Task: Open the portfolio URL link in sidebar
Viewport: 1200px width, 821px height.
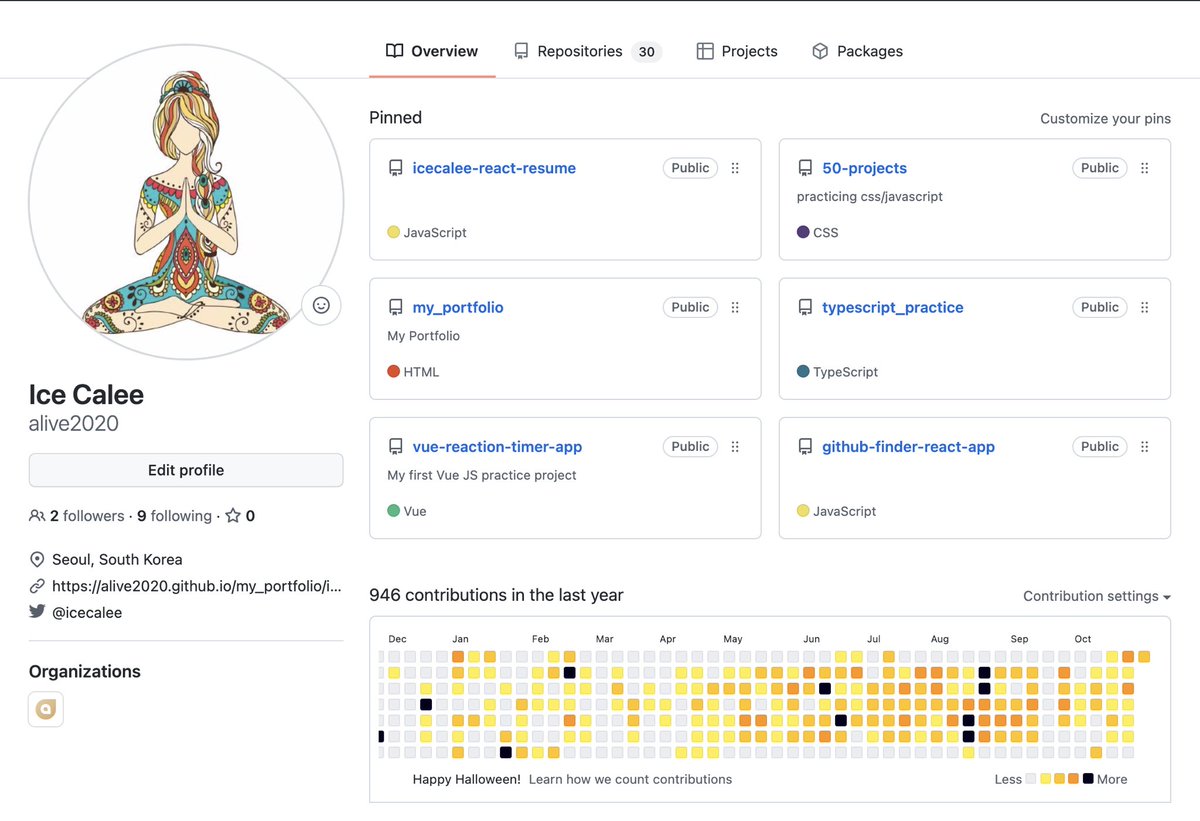Action: [x=196, y=586]
